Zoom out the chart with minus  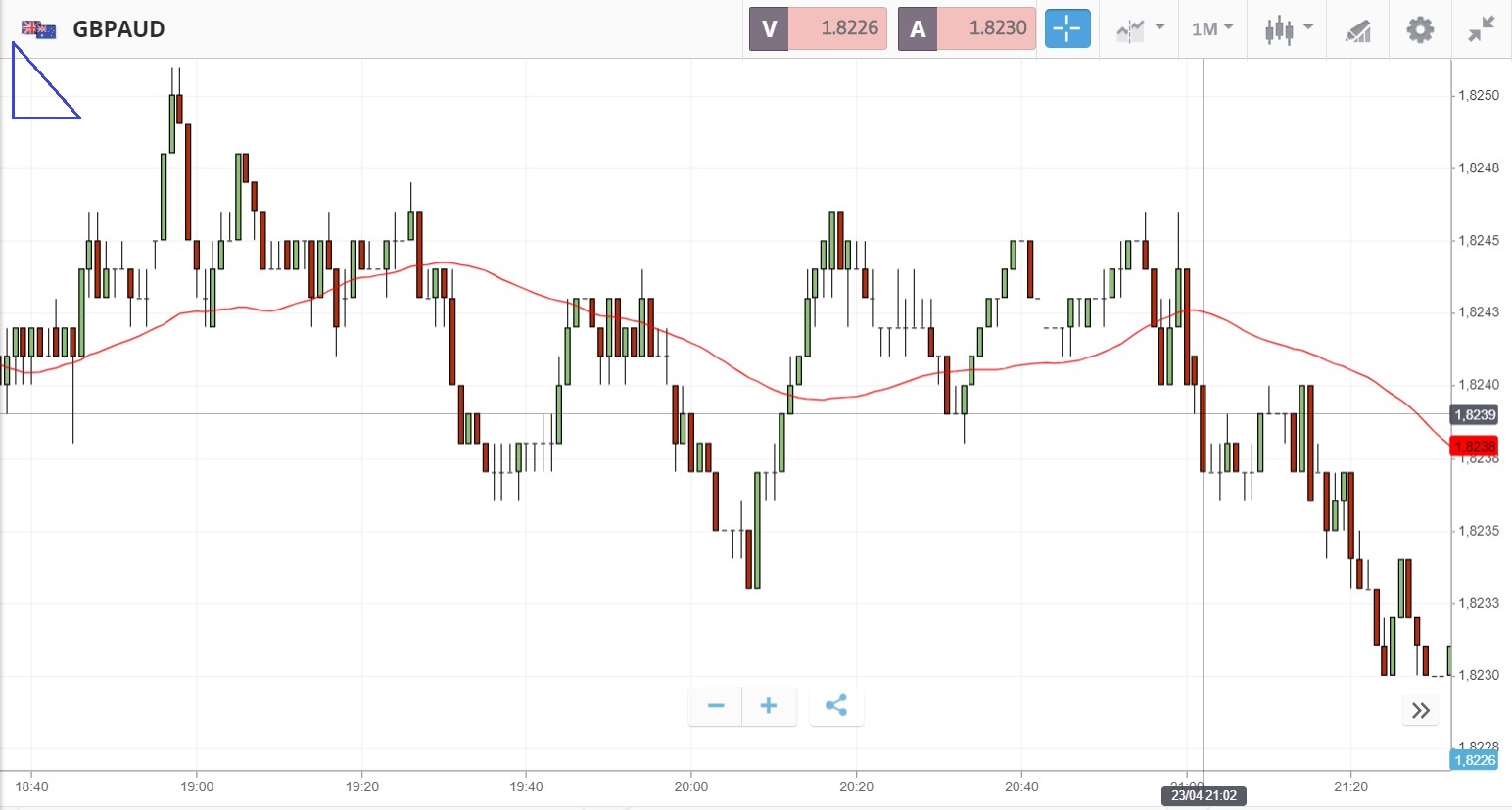pos(716,705)
